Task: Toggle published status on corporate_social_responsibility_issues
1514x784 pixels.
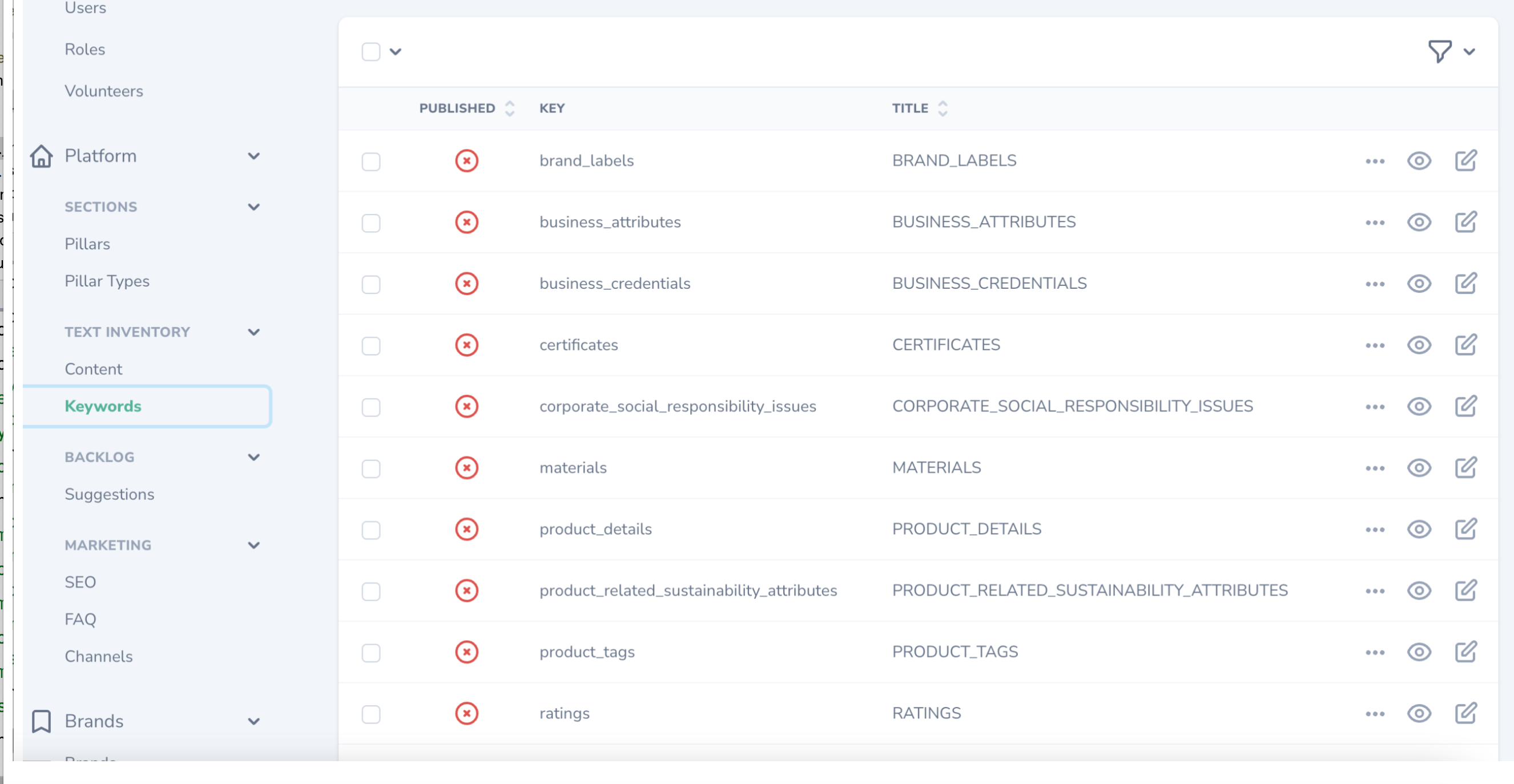Action: tap(466, 406)
